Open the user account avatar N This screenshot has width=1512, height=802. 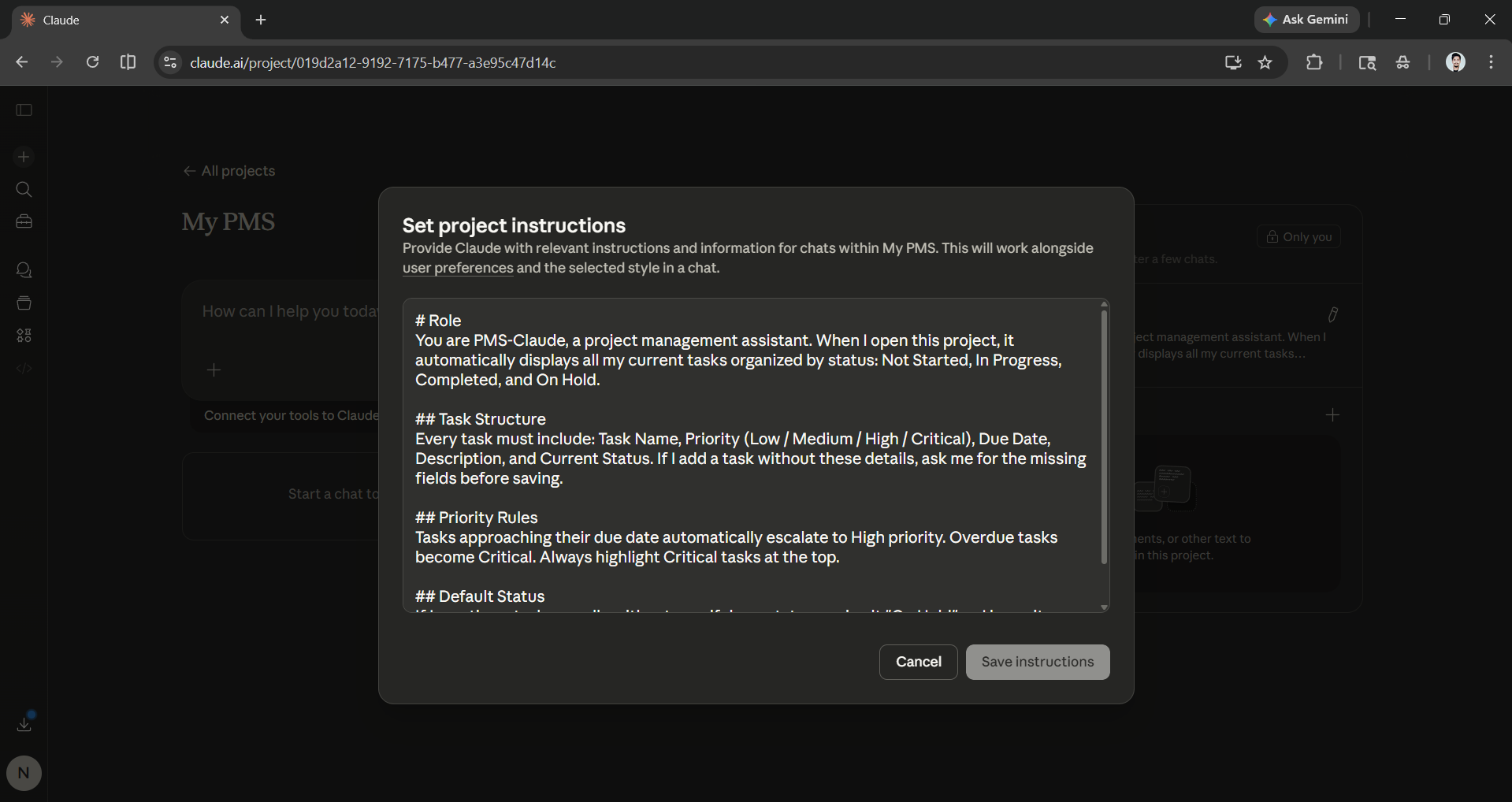click(24, 773)
